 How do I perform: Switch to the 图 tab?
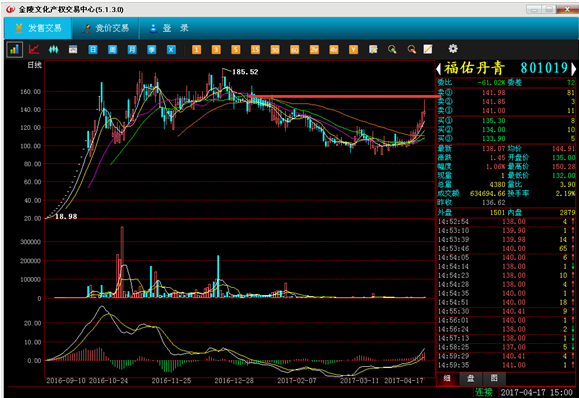tap(494, 378)
